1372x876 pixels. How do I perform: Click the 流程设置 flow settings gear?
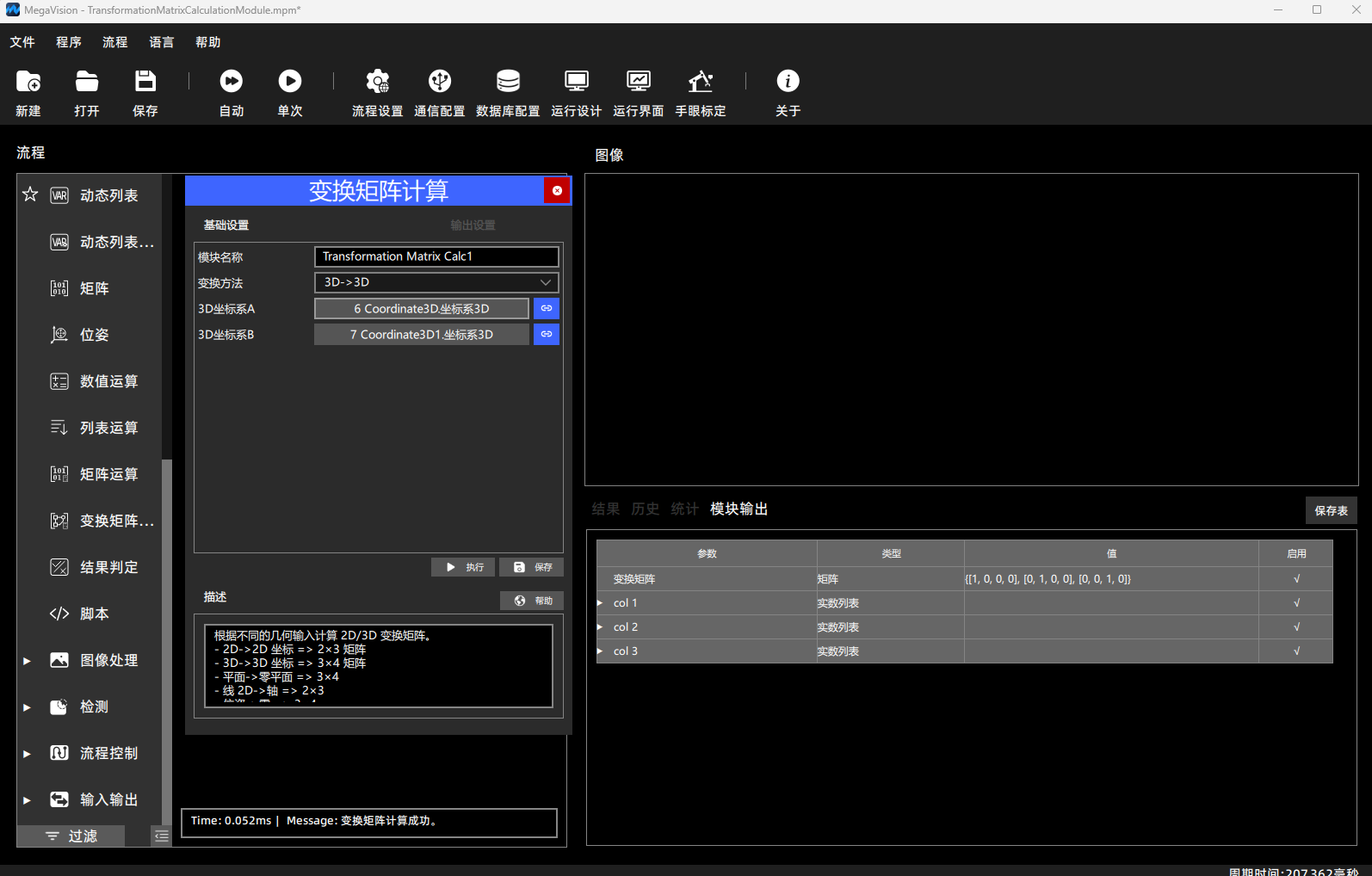tap(377, 82)
